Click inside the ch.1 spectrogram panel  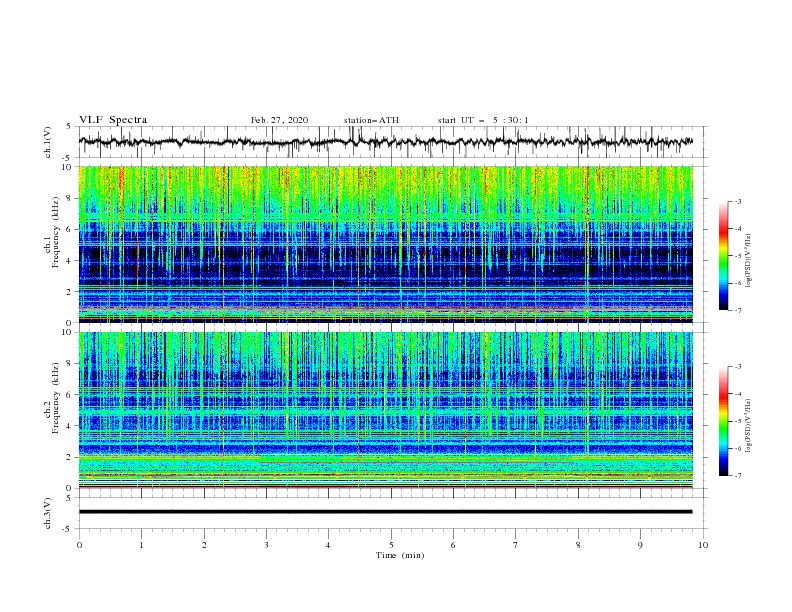coord(386,244)
